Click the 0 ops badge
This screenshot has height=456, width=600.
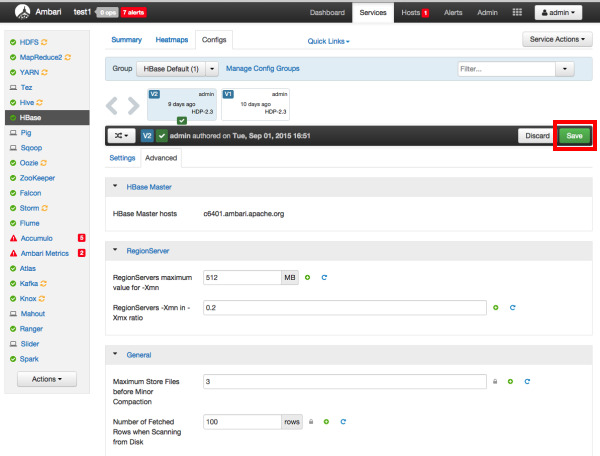[107, 13]
